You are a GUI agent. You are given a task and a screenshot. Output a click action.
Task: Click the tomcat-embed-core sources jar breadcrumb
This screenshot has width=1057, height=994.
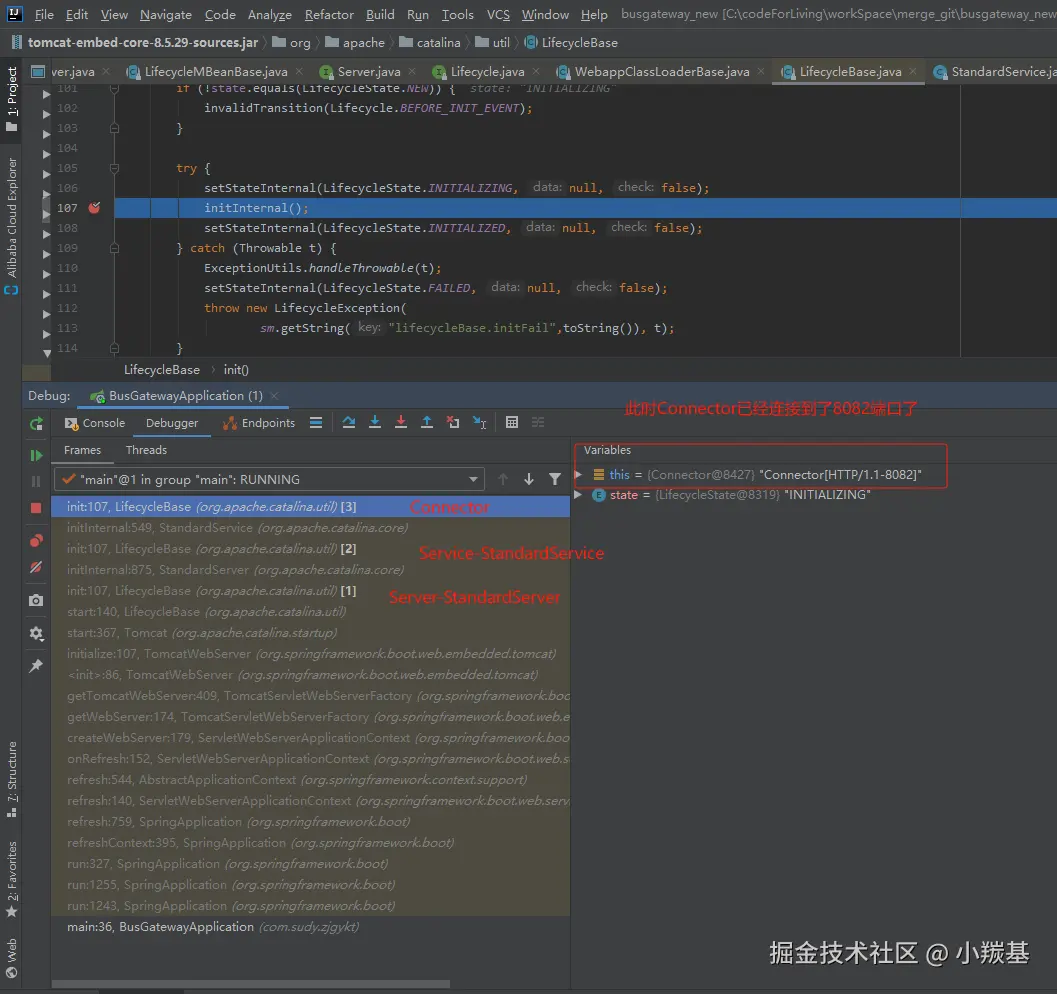[x=135, y=42]
